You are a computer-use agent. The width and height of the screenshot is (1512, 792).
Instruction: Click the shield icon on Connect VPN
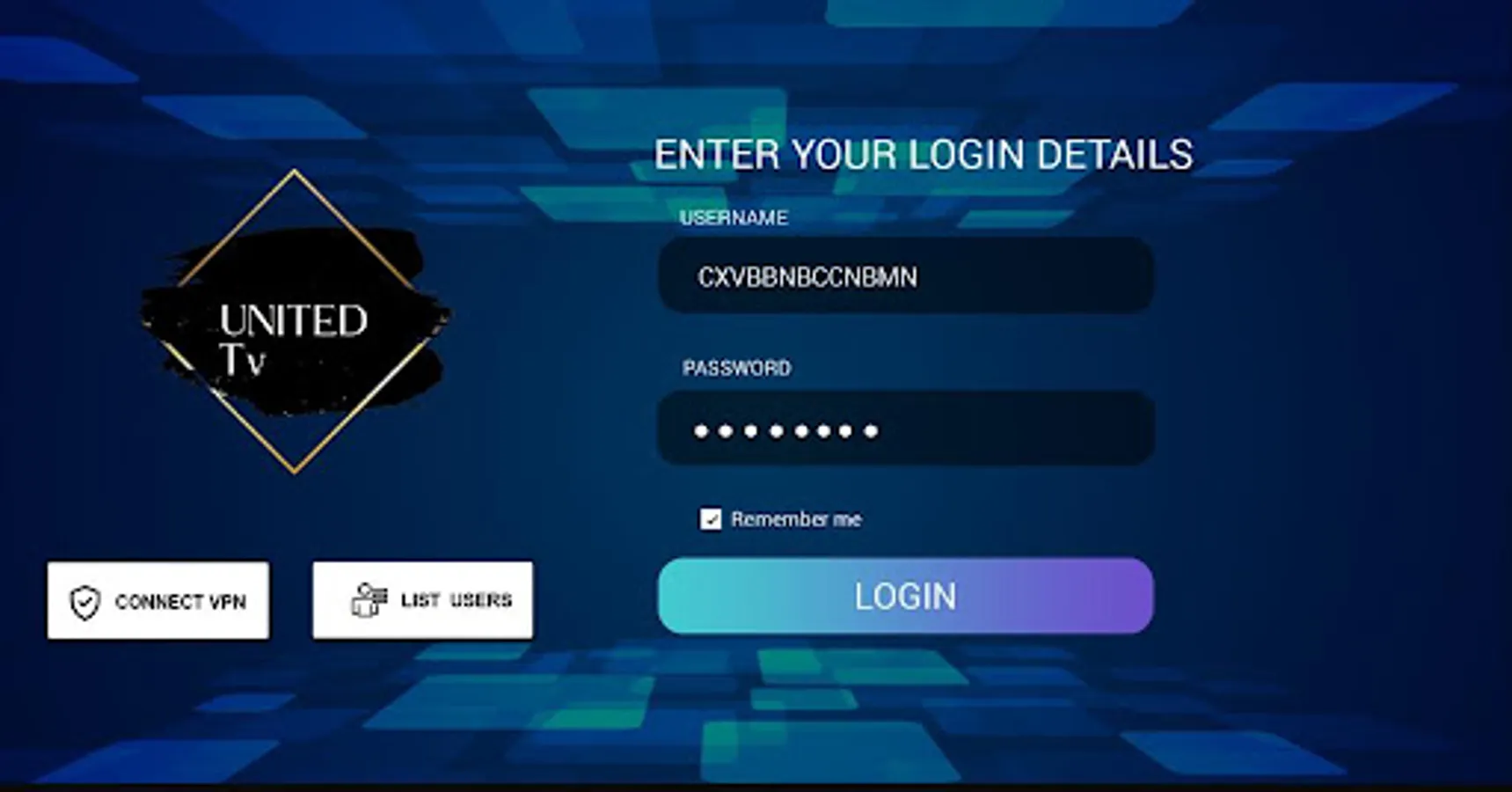pos(85,603)
